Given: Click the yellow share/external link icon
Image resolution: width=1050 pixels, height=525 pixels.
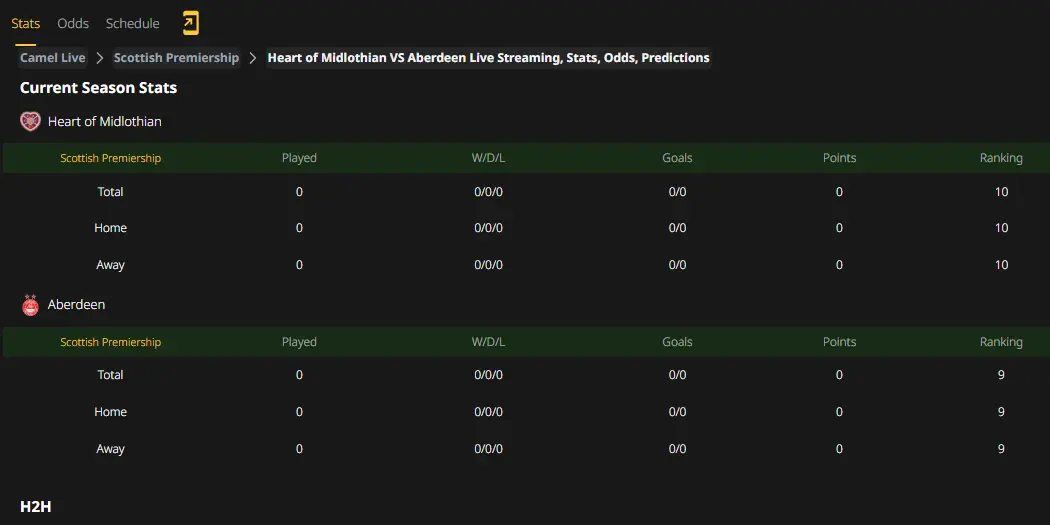Looking at the screenshot, I should click(x=191, y=23).
